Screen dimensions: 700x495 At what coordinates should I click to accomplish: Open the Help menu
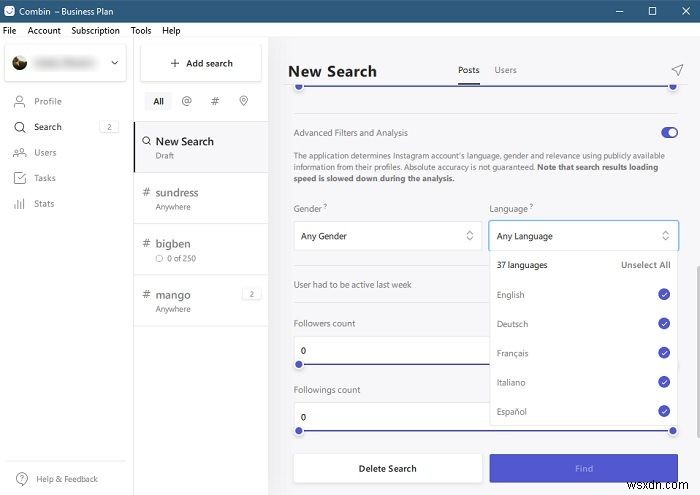coord(171,30)
